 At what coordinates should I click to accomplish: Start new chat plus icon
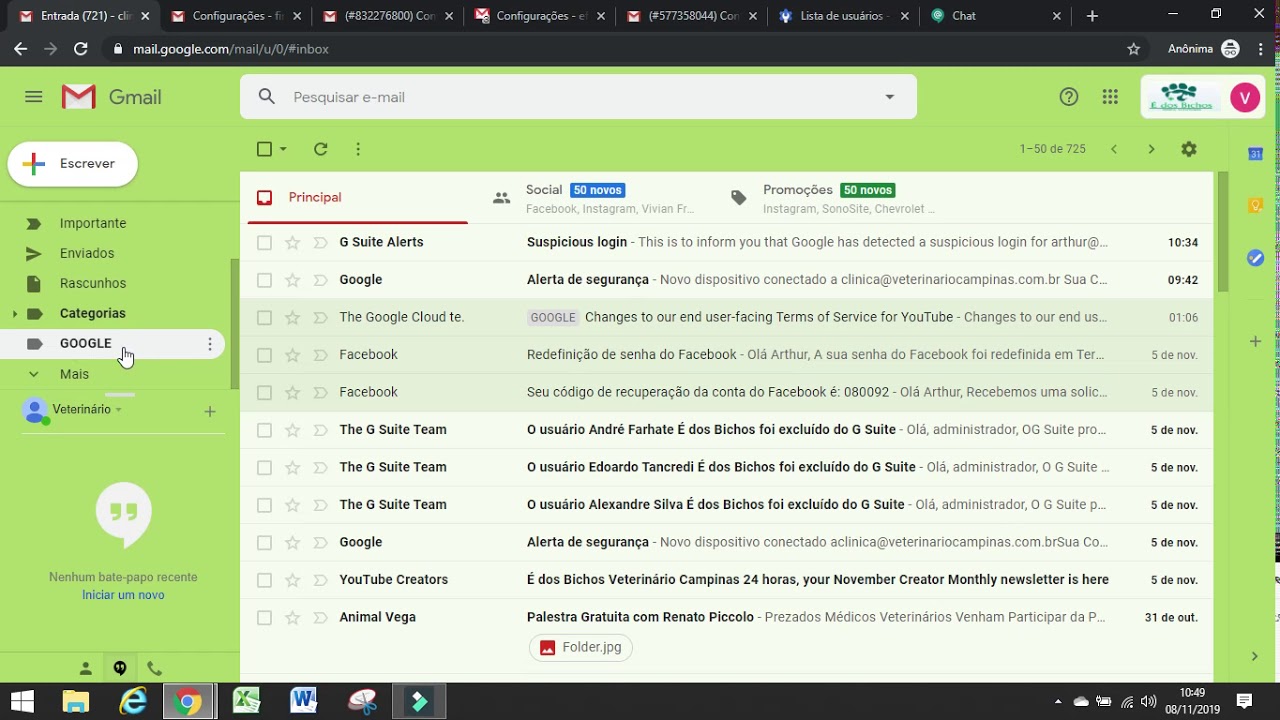tap(210, 411)
